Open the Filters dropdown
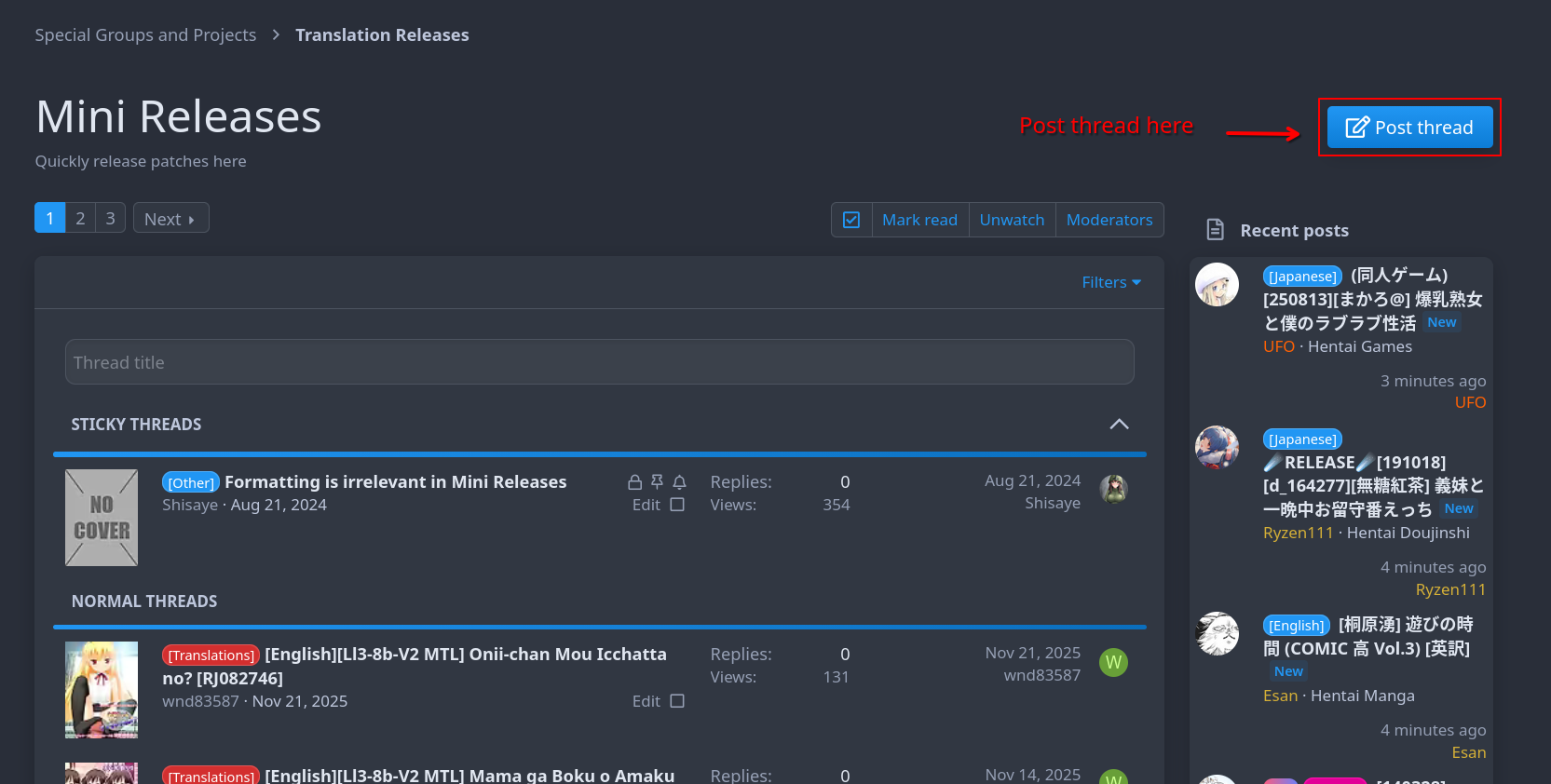 coord(1110,282)
